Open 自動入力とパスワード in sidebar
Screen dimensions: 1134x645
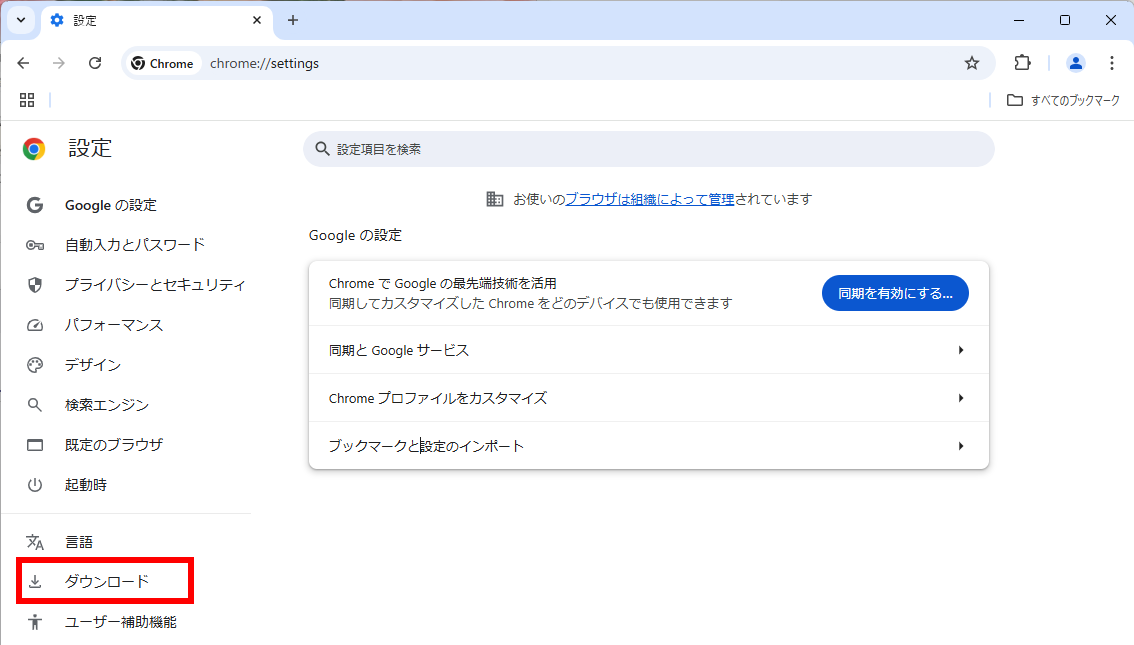[x=135, y=245]
